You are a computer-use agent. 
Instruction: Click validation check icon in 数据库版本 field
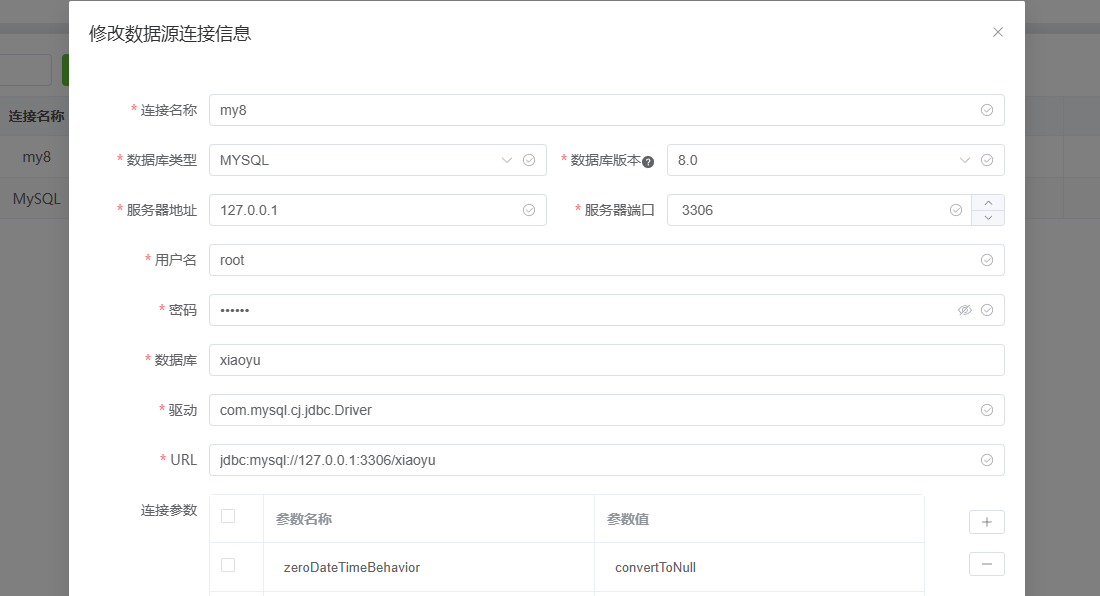[986, 160]
